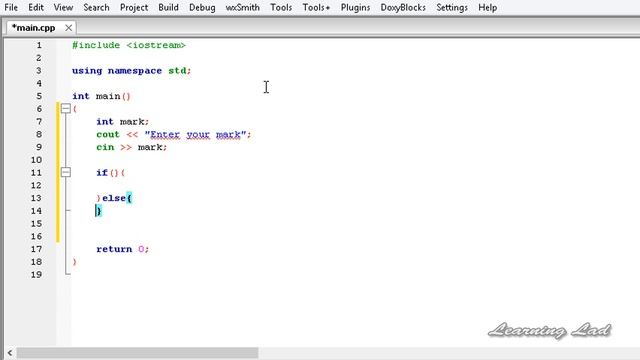The image size is (640, 360).
Task: Collapse the main function fold at line 6
Action: click(66, 108)
